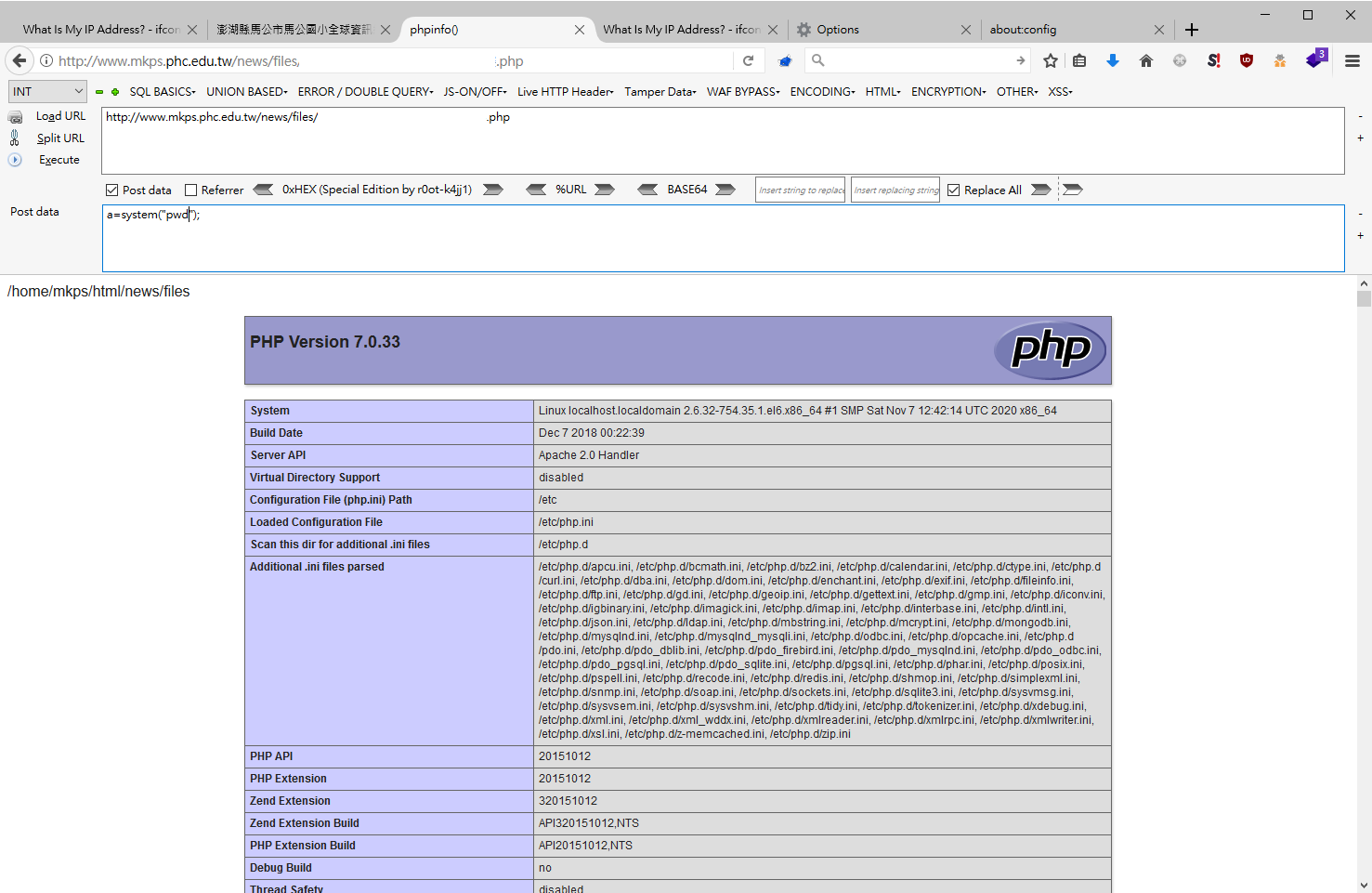Screen dimensions: 1372x893
Task: Go back with the browser back arrow
Action: [x=20, y=60]
